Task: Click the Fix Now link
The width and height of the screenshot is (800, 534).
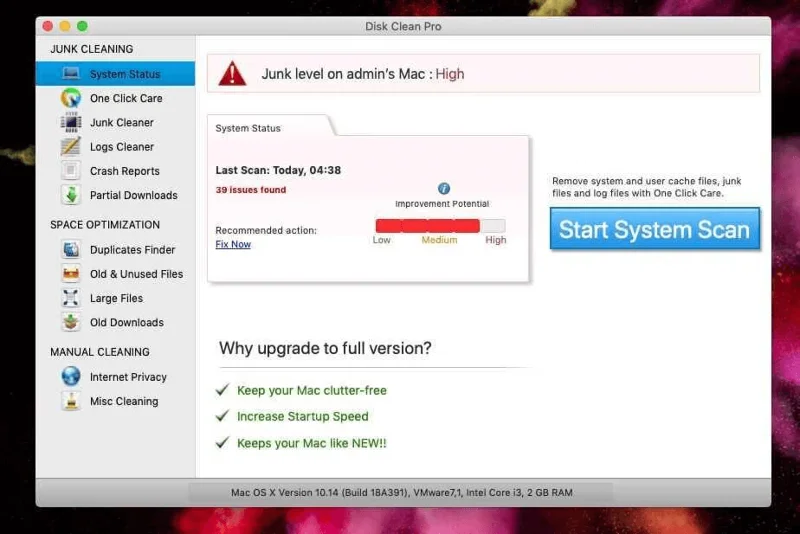Action: [x=233, y=244]
